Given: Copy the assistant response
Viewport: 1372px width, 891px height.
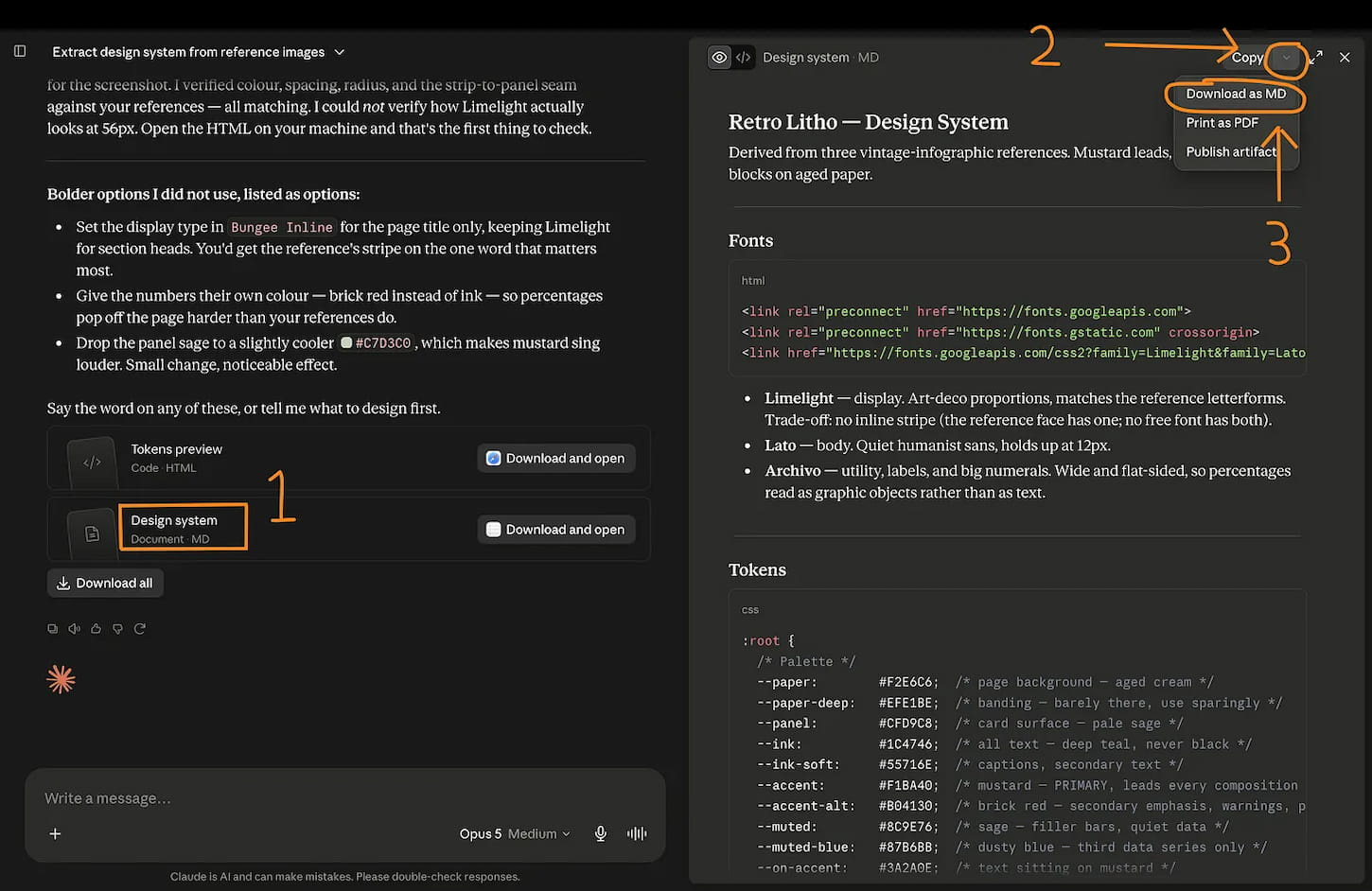Looking at the screenshot, I should click(53, 628).
